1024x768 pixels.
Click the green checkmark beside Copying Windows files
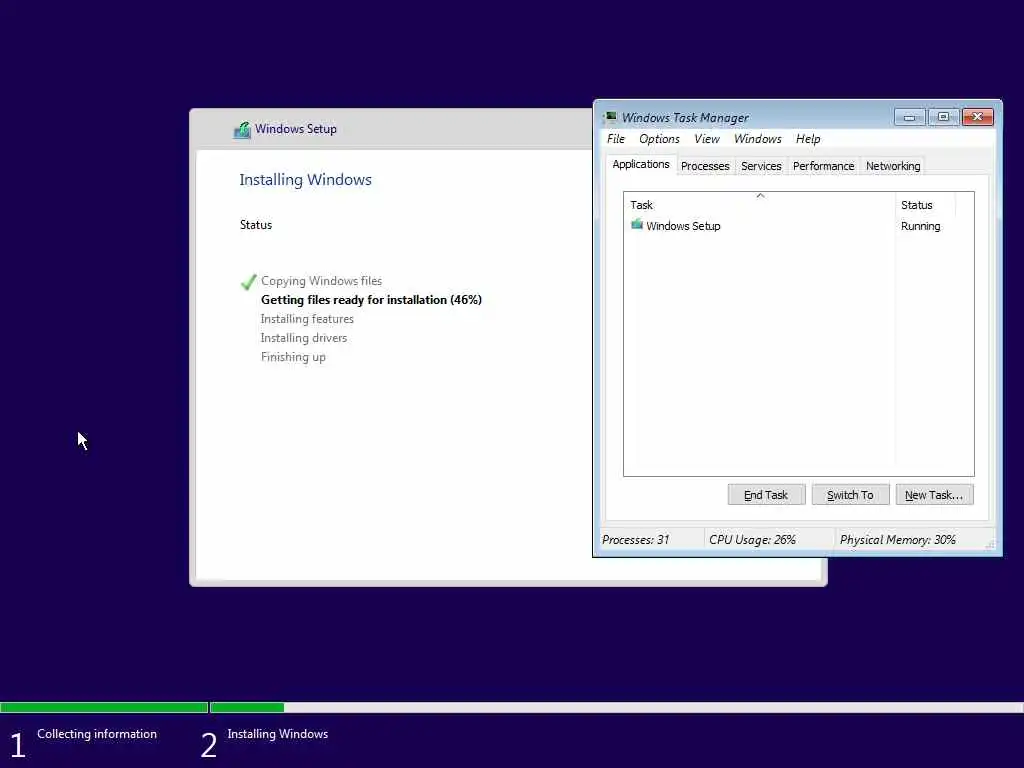pyautogui.click(x=248, y=281)
